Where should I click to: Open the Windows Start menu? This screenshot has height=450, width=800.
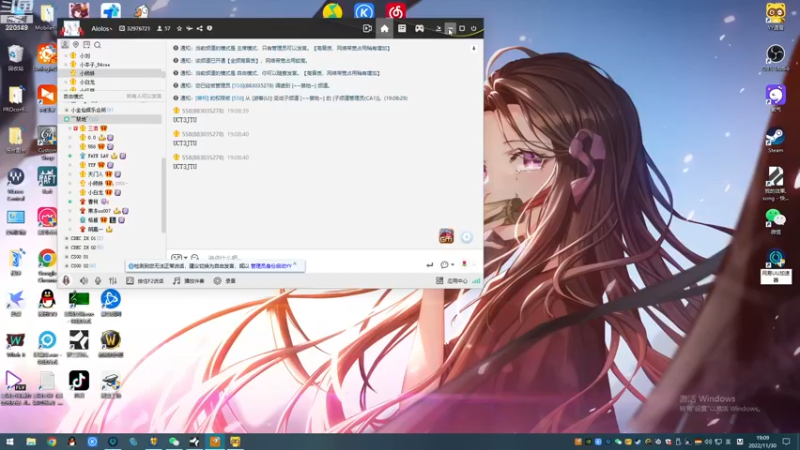[x=10, y=442]
